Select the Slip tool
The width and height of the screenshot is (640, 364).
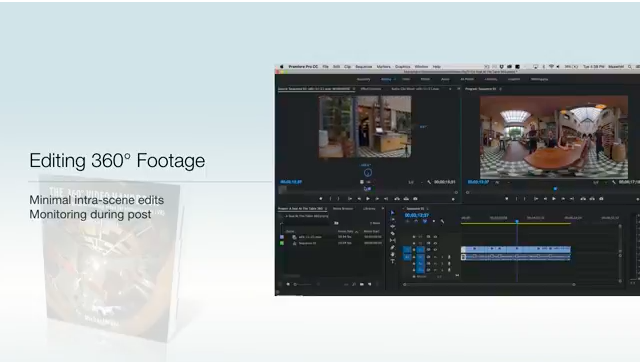click(393, 240)
